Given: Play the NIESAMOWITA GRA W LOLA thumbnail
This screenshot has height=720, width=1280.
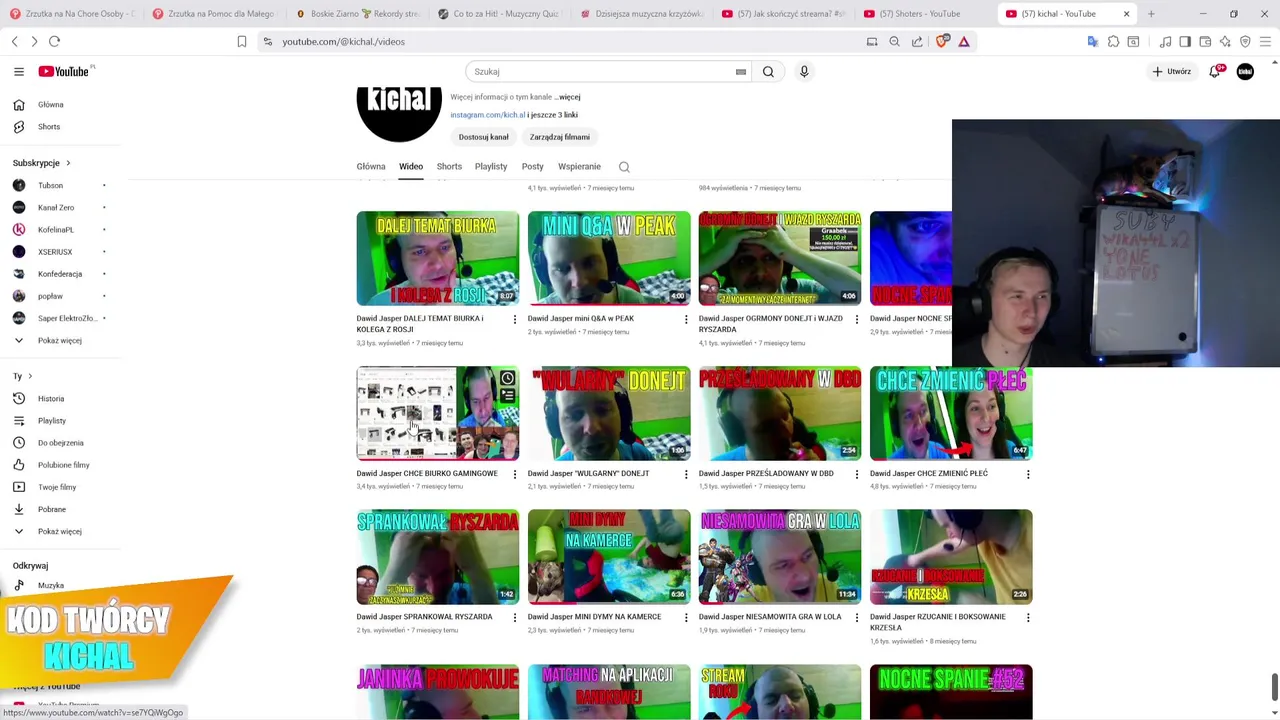Looking at the screenshot, I should click(x=780, y=557).
